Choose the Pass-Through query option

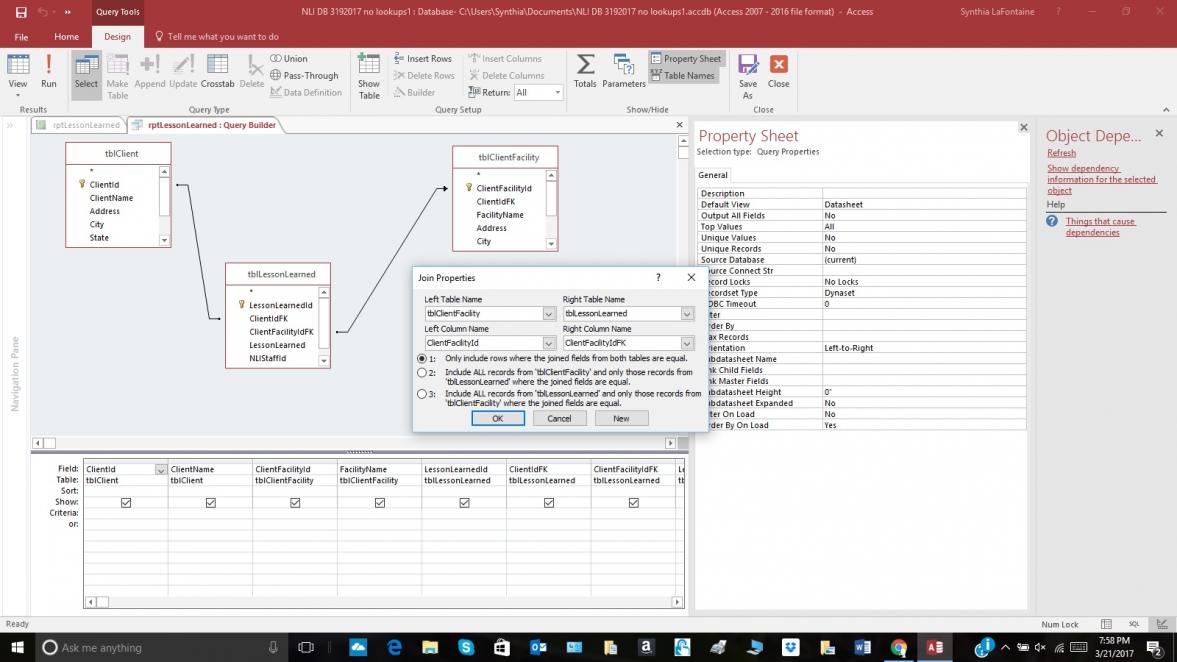coord(304,75)
